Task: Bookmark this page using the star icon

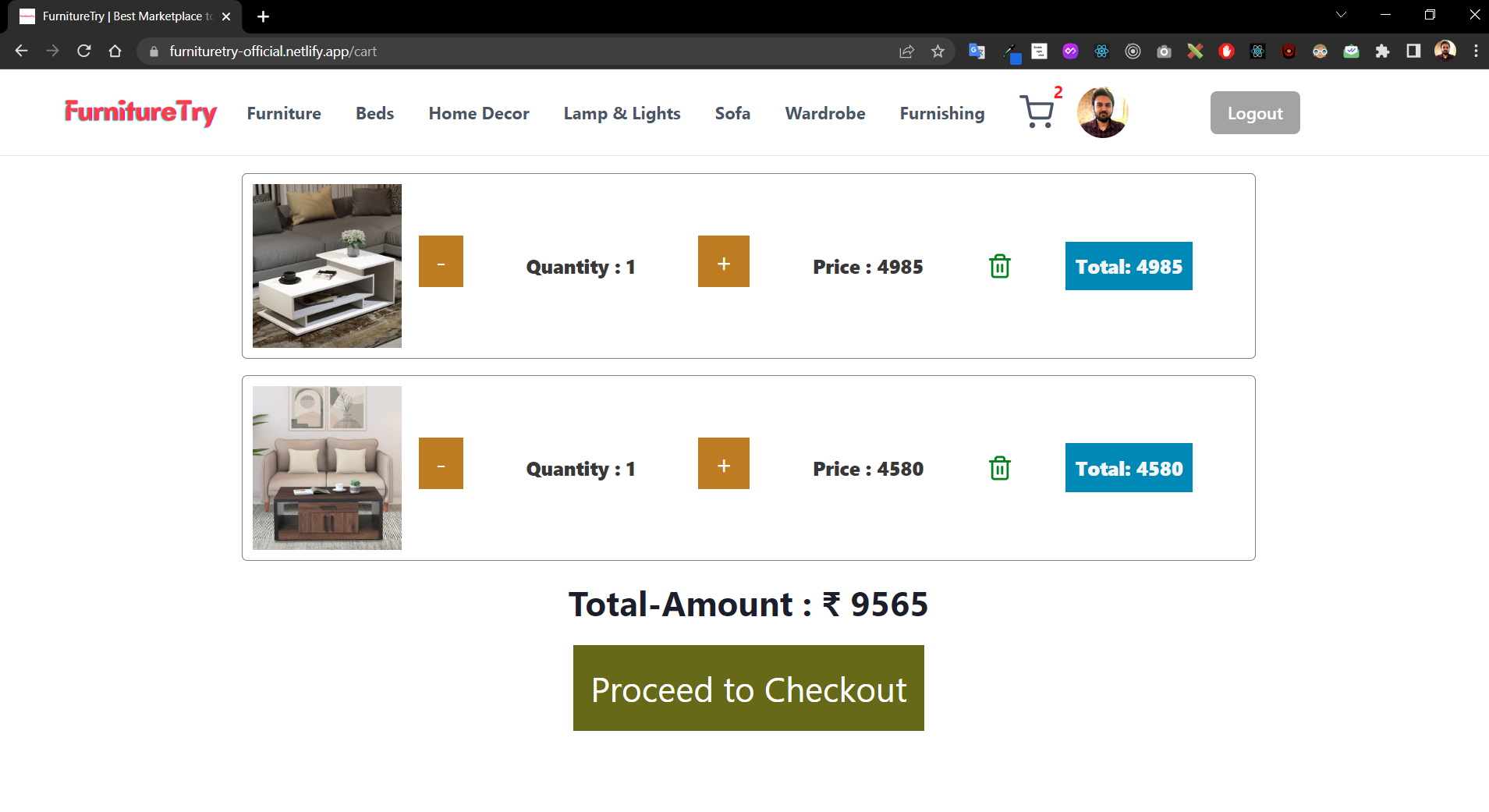Action: click(x=938, y=51)
